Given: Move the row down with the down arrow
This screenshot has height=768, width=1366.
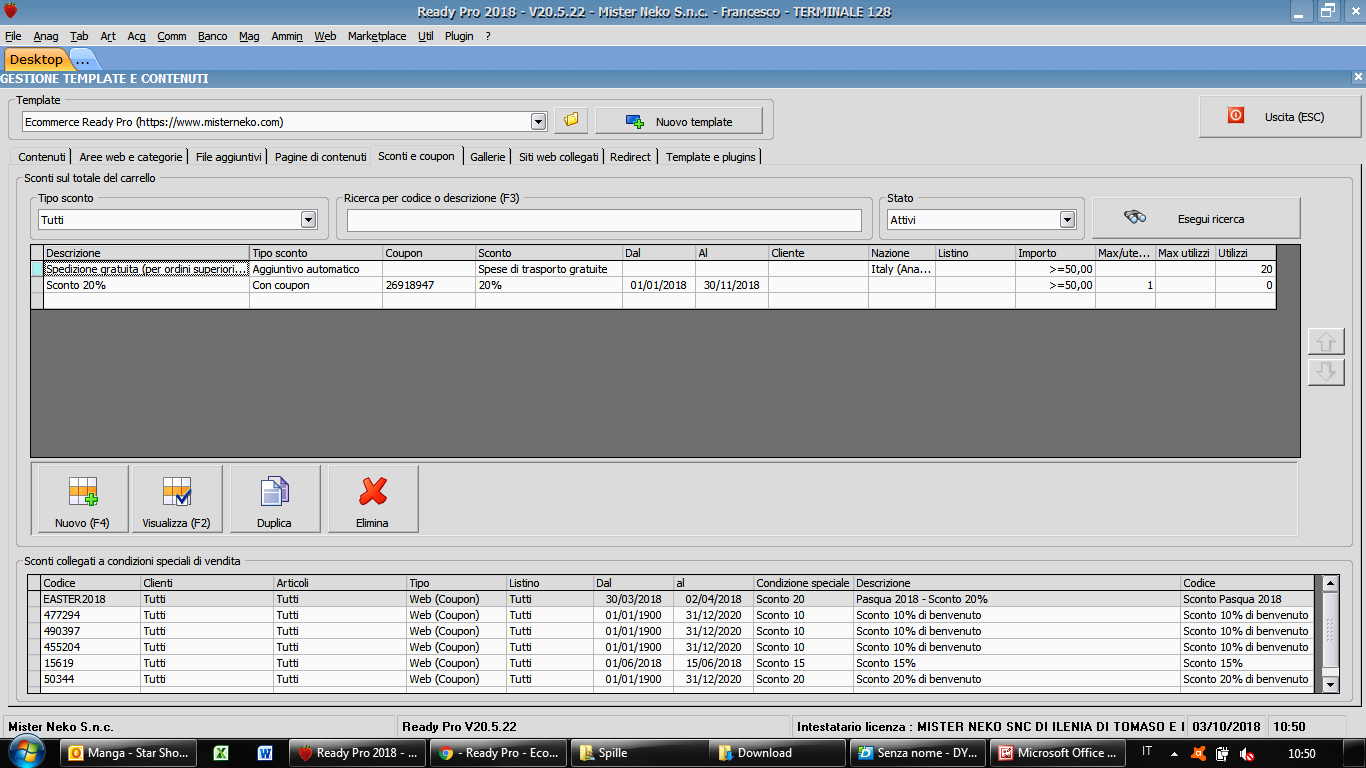Looking at the screenshot, I should (x=1326, y=372).
